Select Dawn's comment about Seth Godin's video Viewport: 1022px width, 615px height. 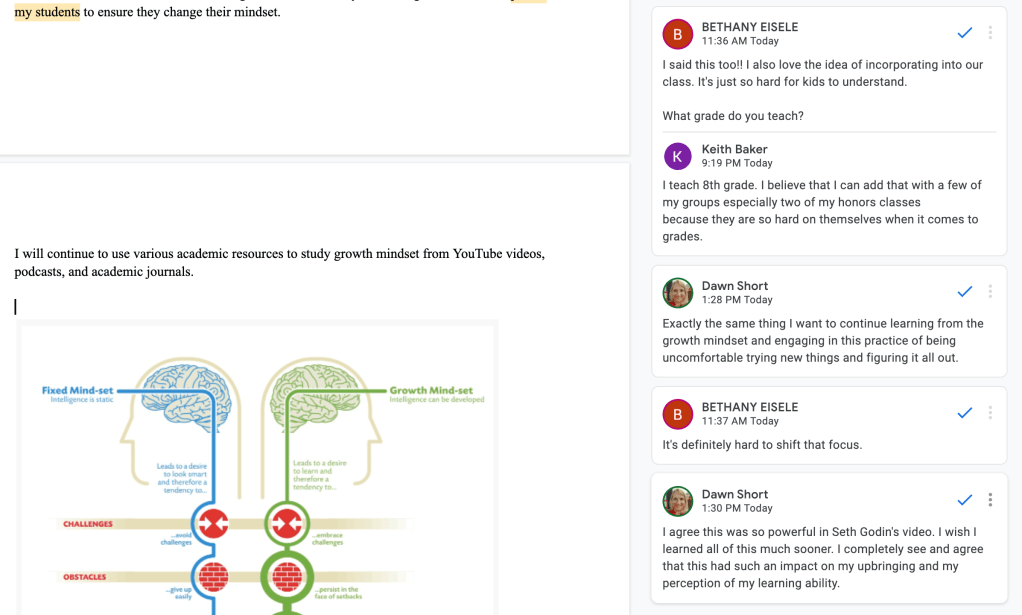(822, 557)
